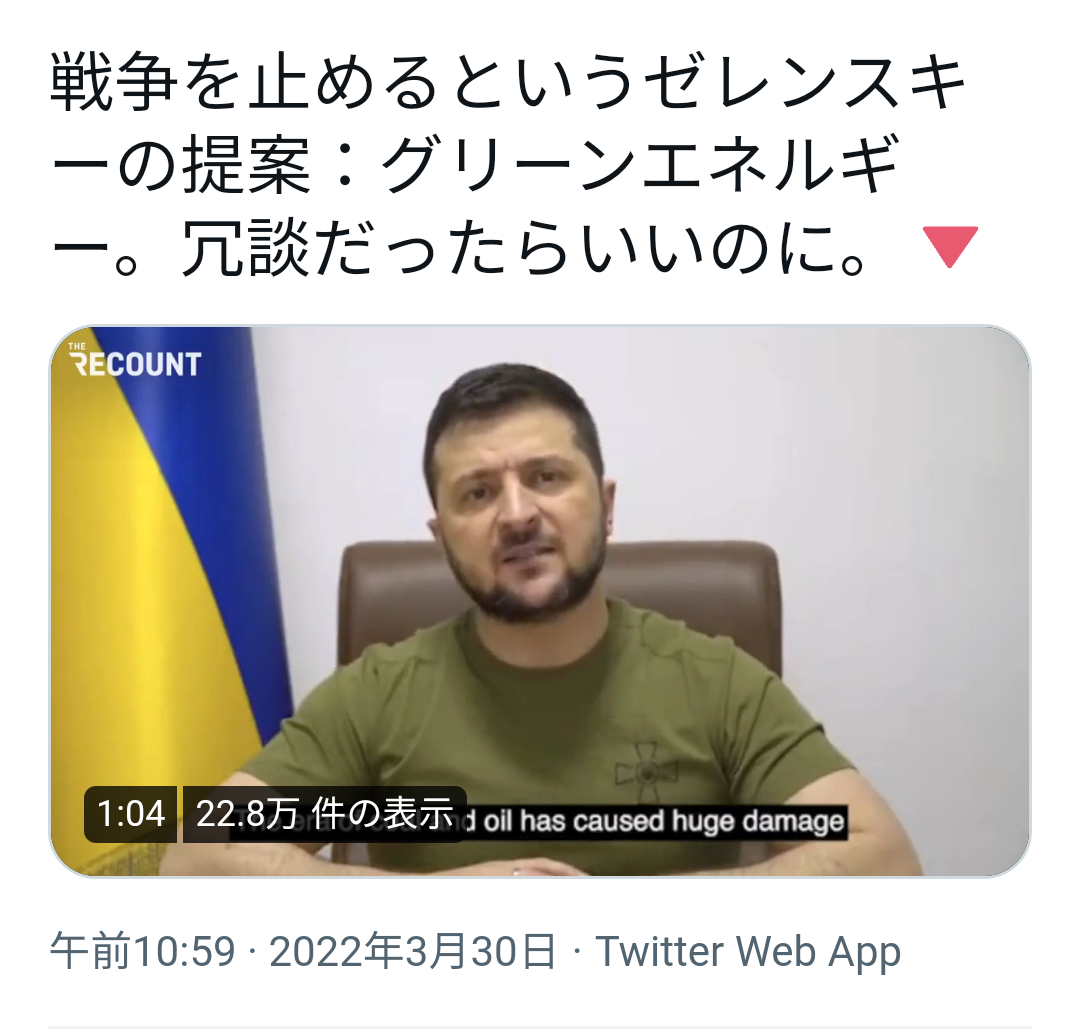Click the red downward triangle emoji
The width and height of the screenshot is (1080, 1034).
[950, 246]
